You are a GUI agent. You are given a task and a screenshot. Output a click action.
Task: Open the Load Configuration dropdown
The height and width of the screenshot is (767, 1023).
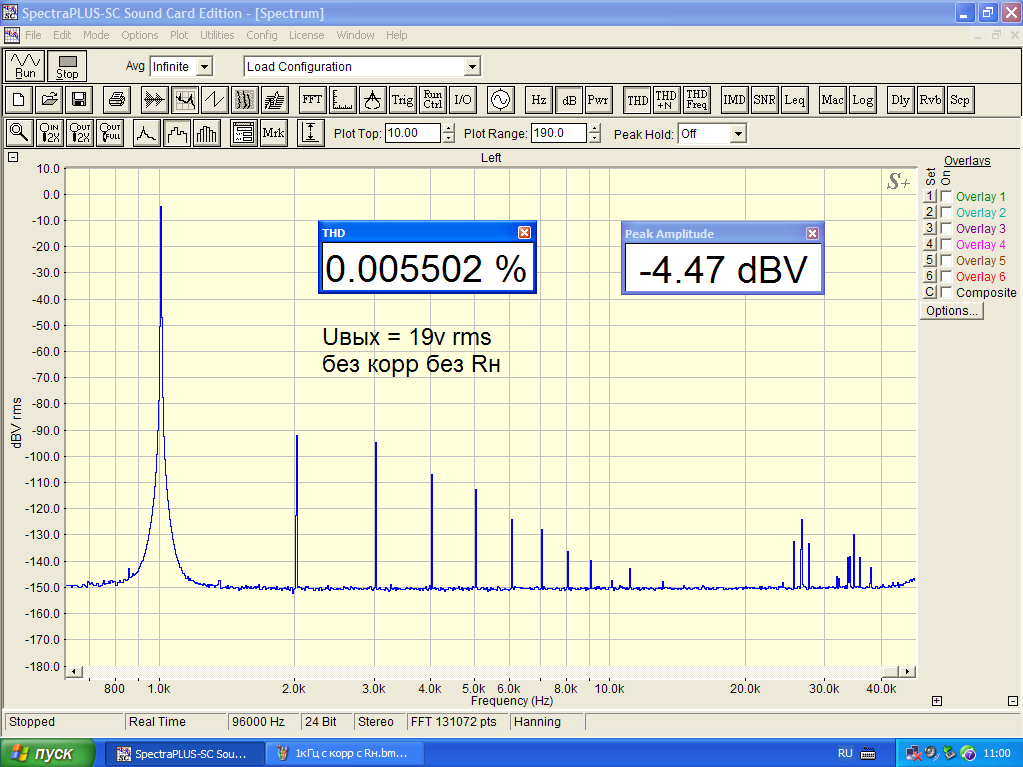coord(472,67)
